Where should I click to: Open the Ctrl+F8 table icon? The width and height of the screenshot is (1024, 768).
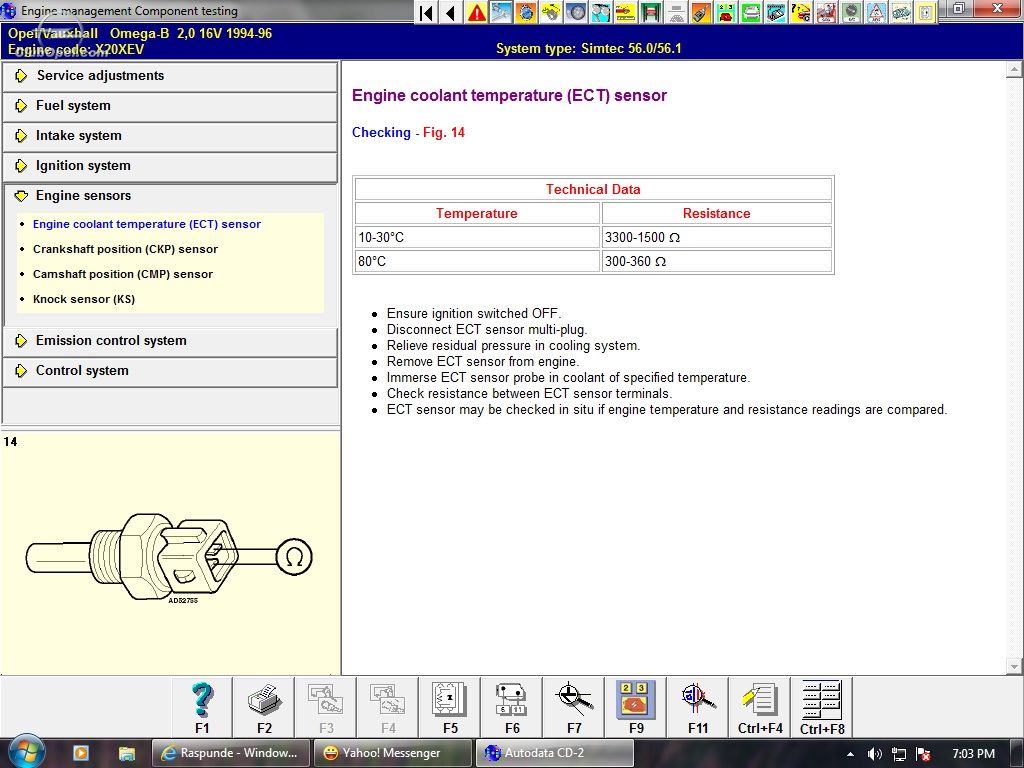coord(822,707)
